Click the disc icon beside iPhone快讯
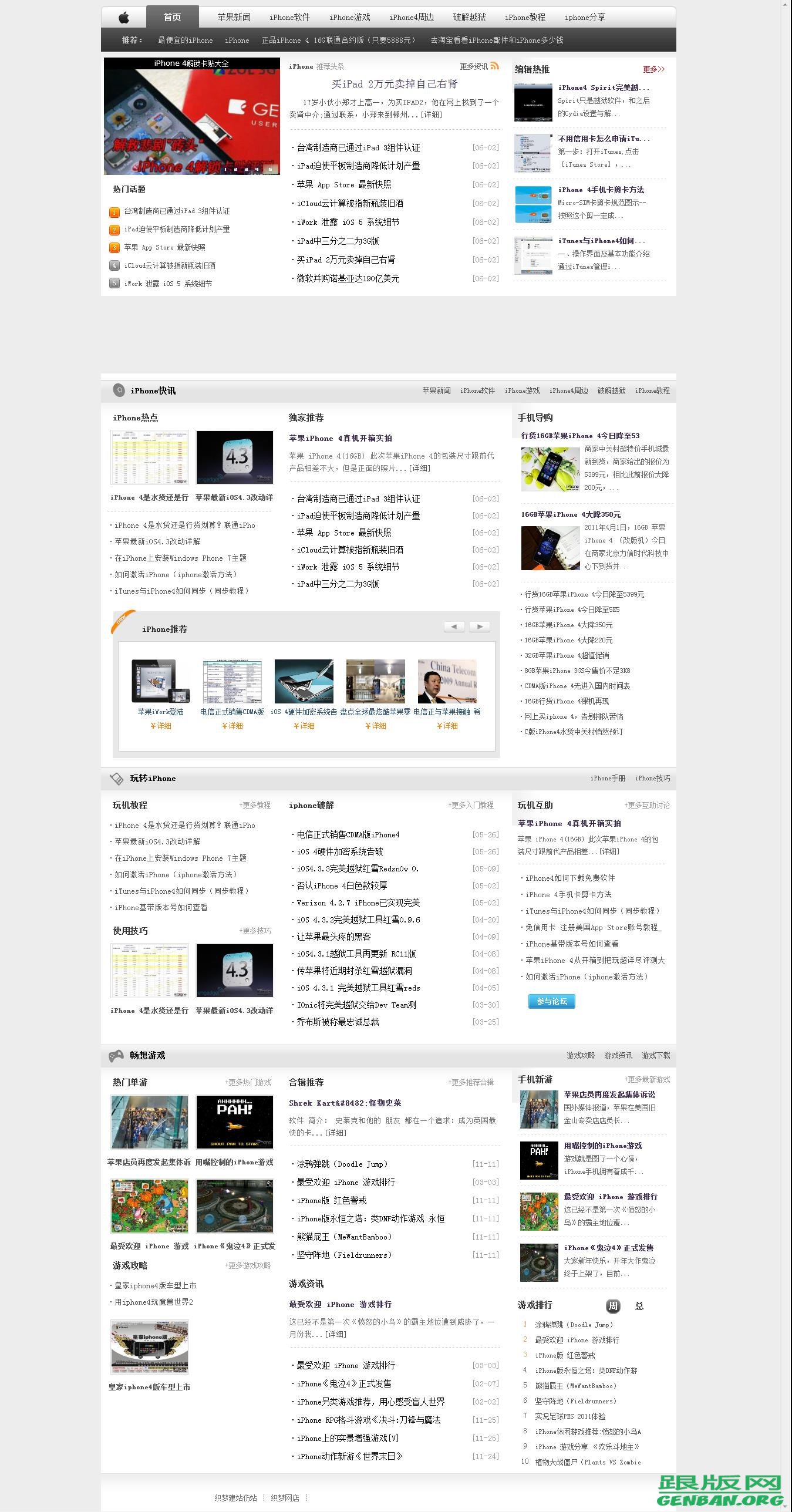 coord(119,390)
